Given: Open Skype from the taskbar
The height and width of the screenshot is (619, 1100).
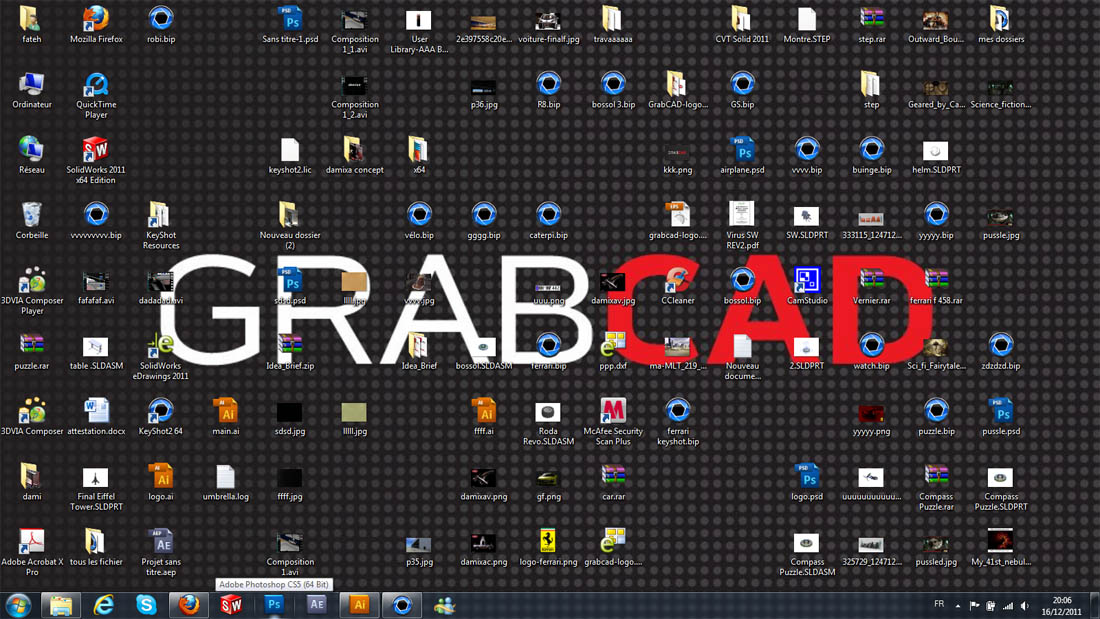Looking at the screenshot, I should pyautogui.click(x=146, y=605).
